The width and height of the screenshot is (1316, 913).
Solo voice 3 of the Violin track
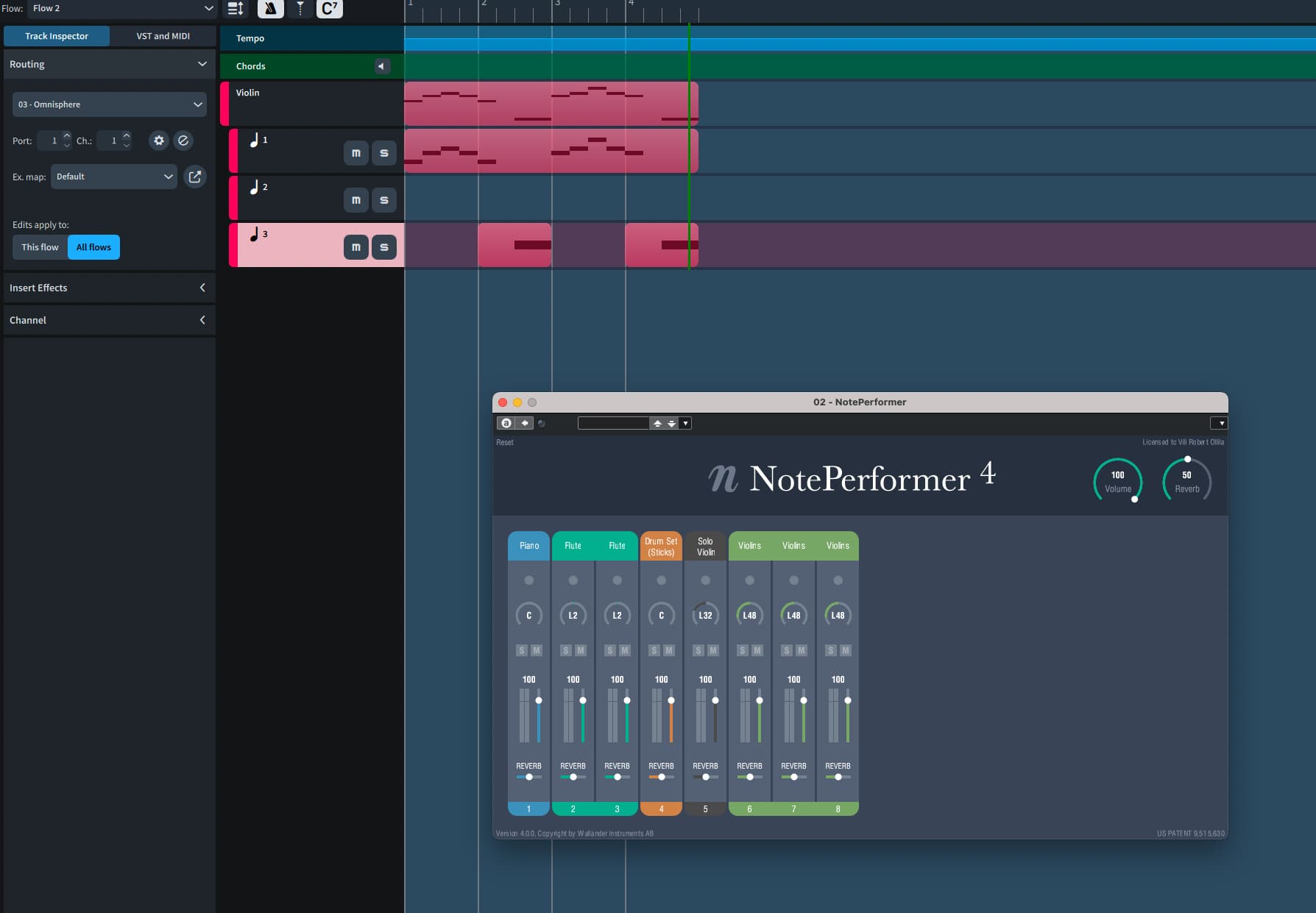coord(384,247)
